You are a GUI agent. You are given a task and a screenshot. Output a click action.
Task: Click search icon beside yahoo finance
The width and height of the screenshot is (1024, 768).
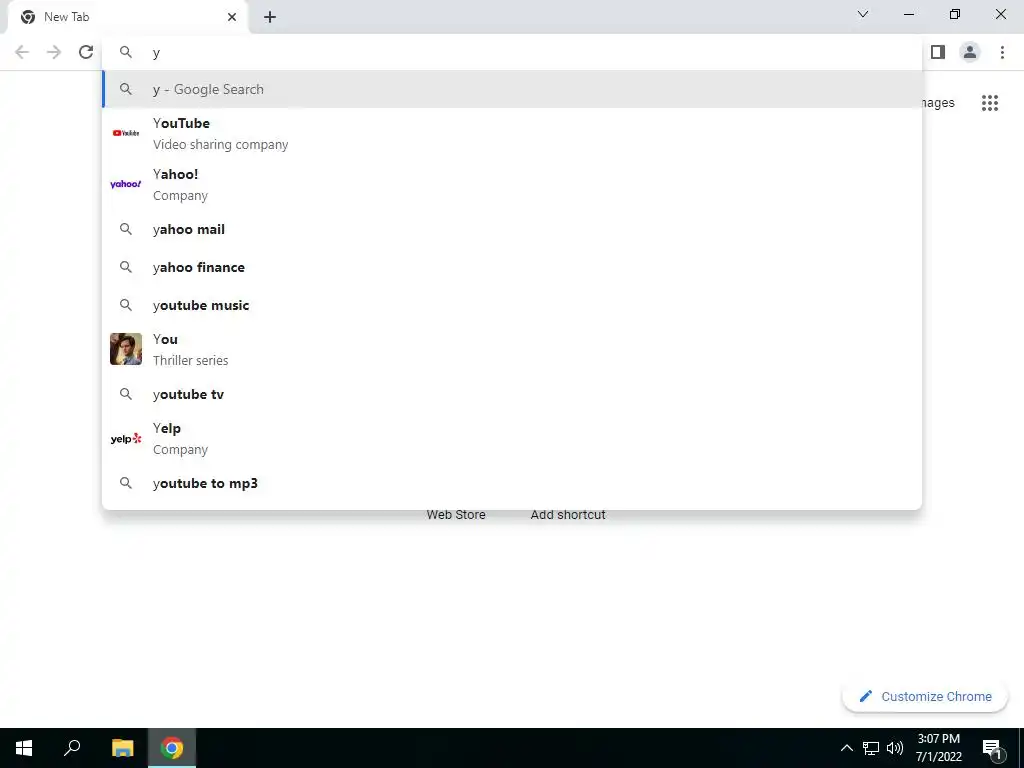click(x=126, y=267)
